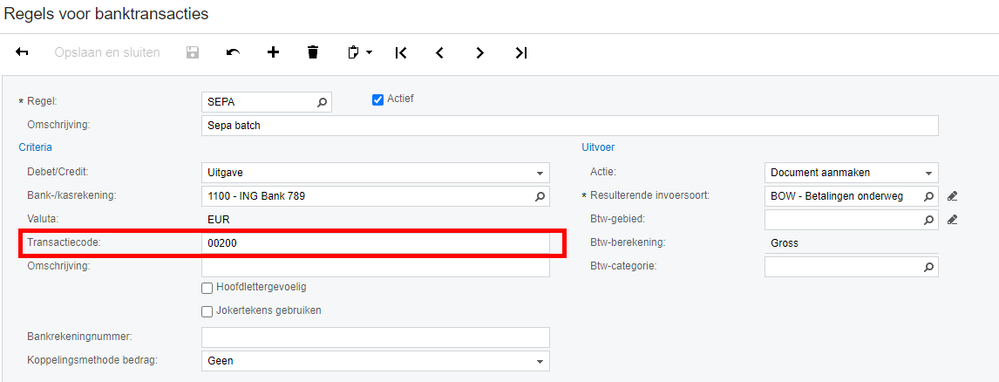The height and width of the screenshot is (382, 999).
Task: Click the Uitvoer section heading
Action: (598, 148)
